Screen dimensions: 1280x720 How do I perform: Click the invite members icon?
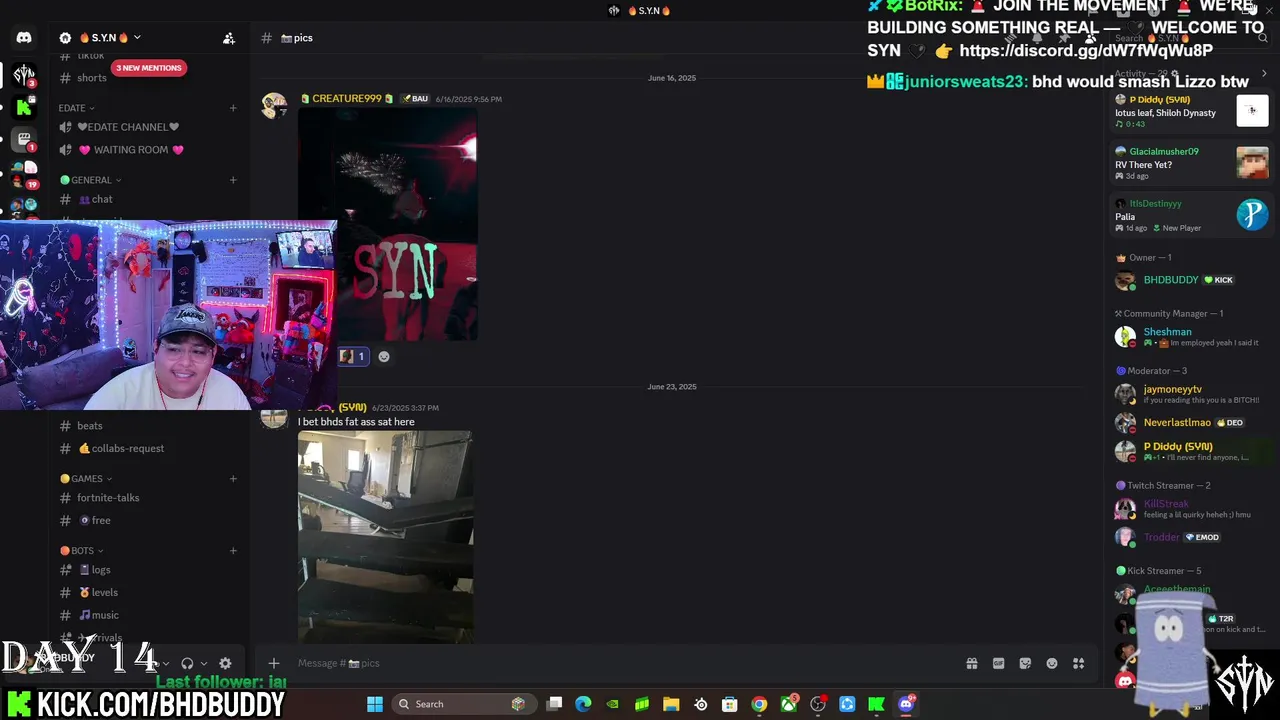(229, 38)
